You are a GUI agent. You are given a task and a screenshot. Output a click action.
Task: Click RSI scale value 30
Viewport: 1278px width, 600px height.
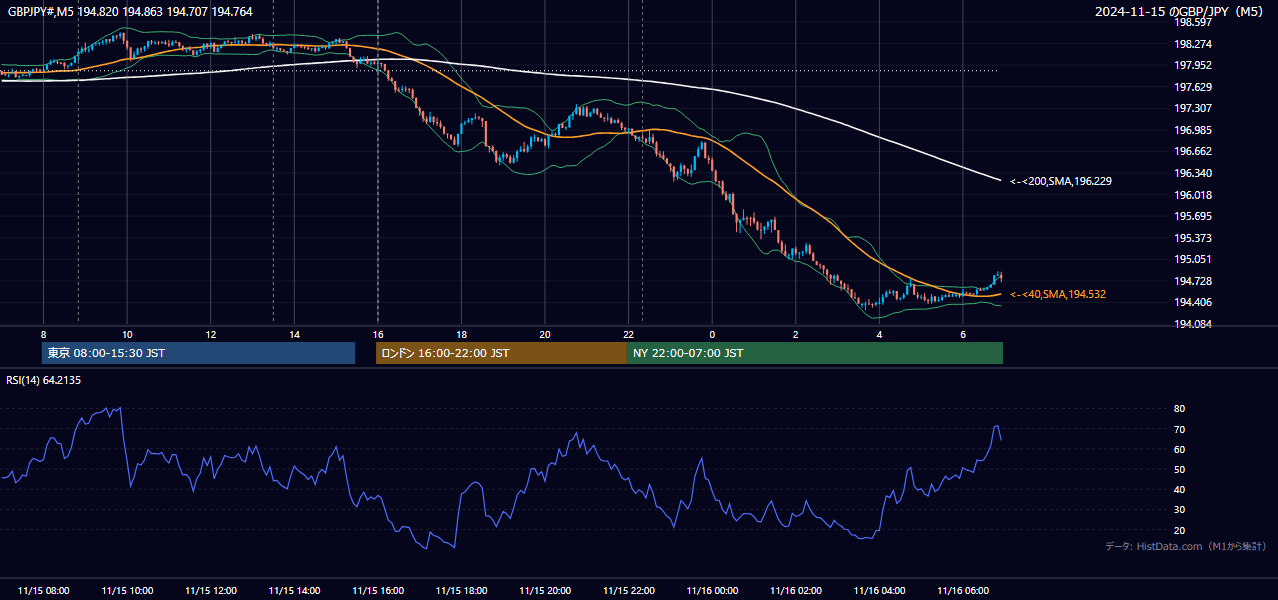click(1179, 510)
